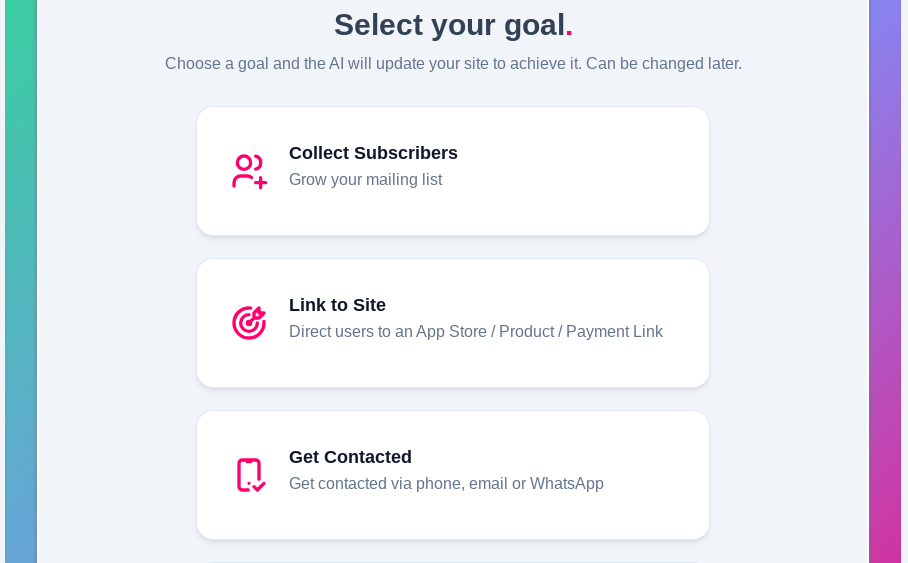Pick the Get Contacted goal title
The height and width of the screenshot is (563, 908).
[350, 457]
